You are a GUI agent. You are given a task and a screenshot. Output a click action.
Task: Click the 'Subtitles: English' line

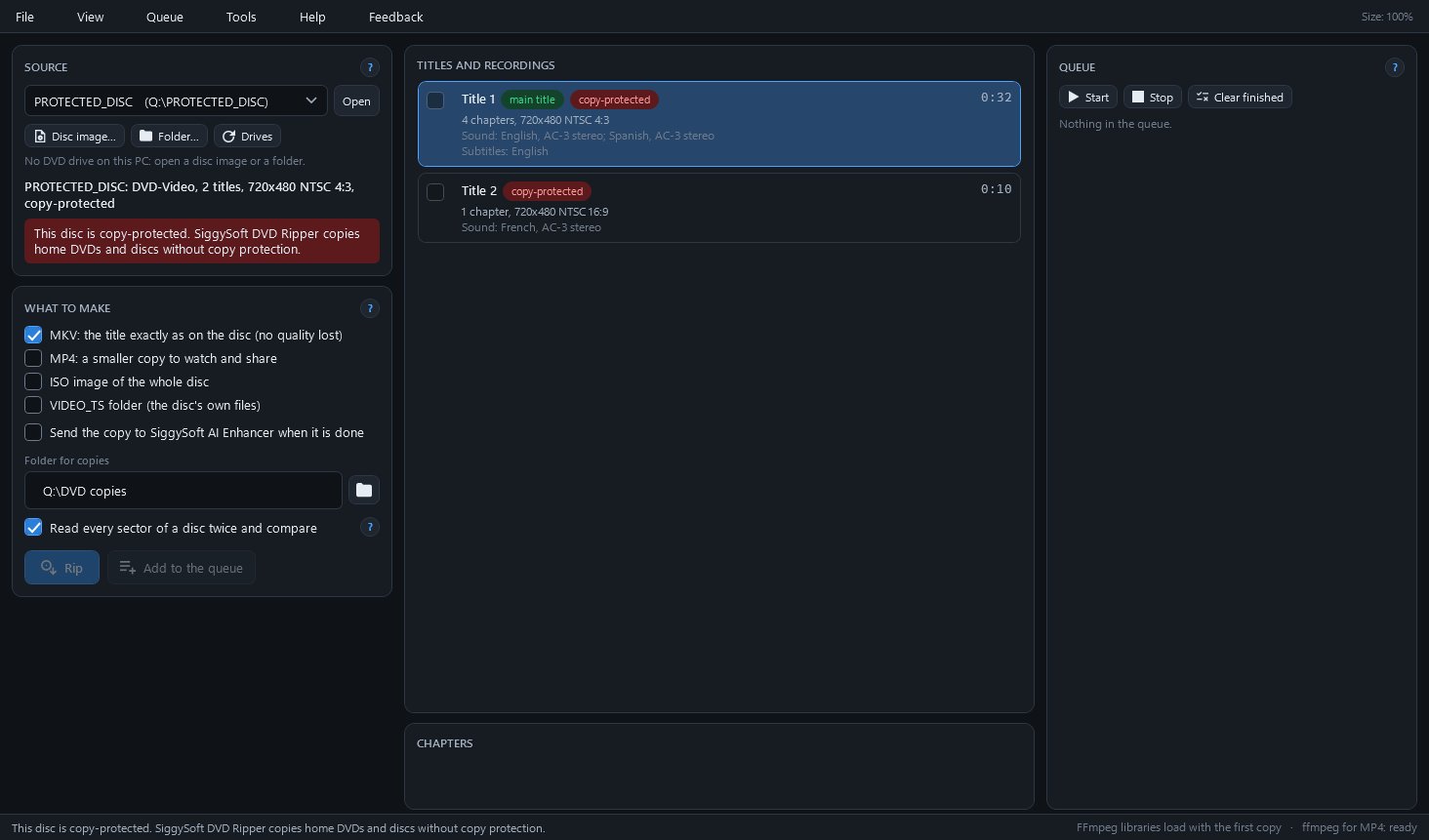[505, 151]
